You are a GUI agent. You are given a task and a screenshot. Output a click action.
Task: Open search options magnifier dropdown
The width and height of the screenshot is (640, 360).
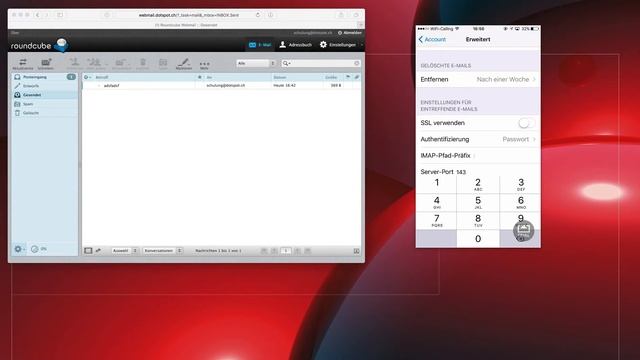tap(286, 63)
